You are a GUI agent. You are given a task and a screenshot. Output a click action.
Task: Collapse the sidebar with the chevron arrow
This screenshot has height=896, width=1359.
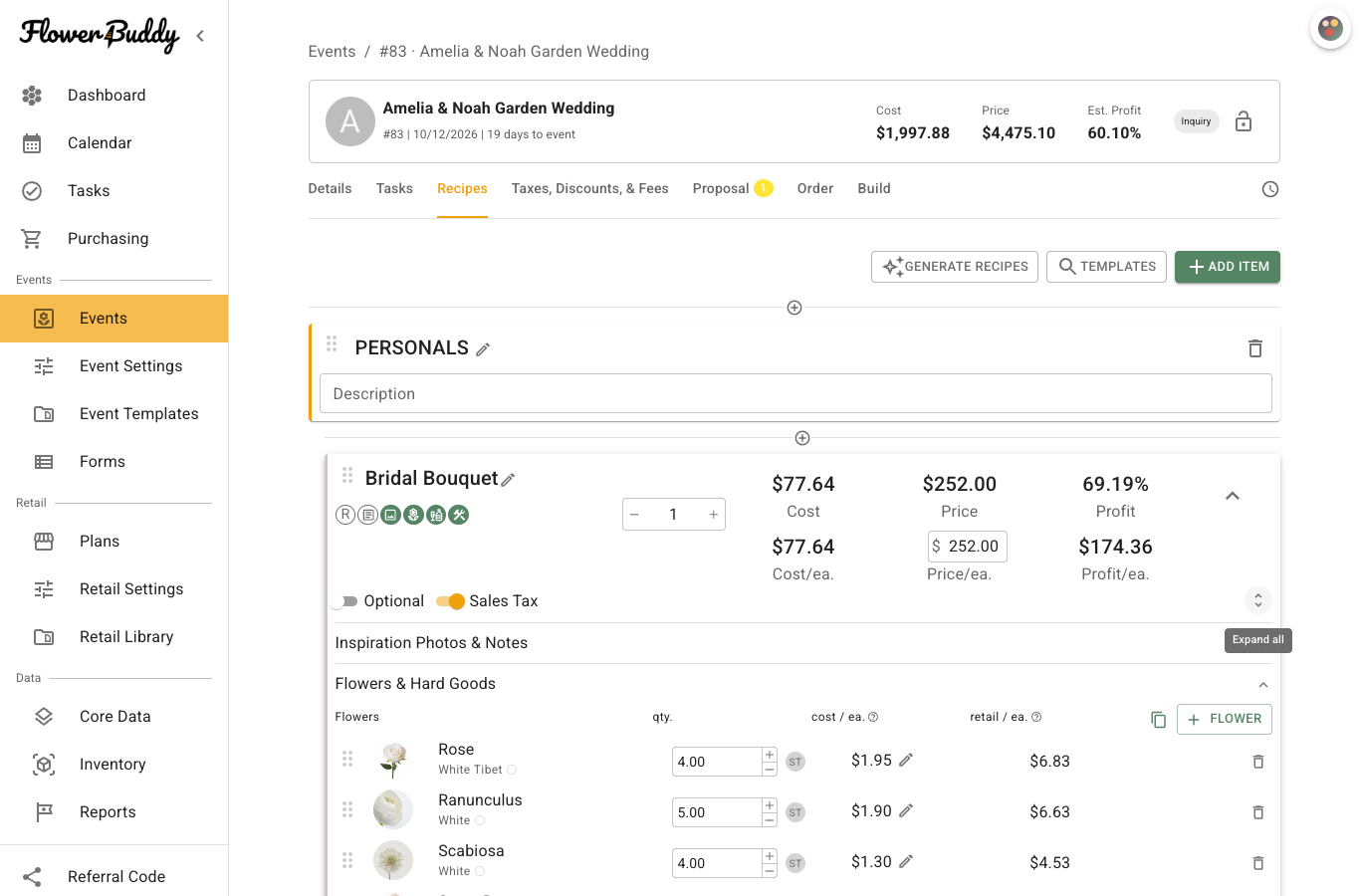(200, 36)
